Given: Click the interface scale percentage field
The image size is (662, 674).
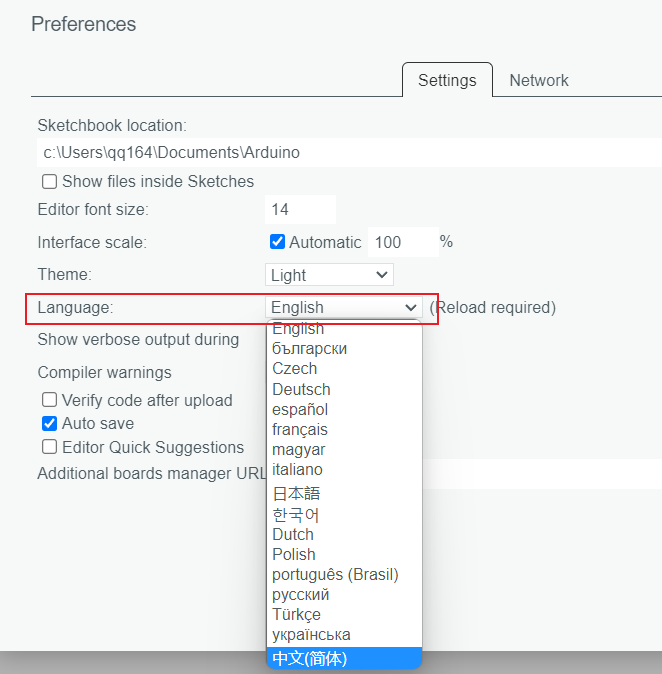Looking at the screenshot, I should tap(402, 242).
